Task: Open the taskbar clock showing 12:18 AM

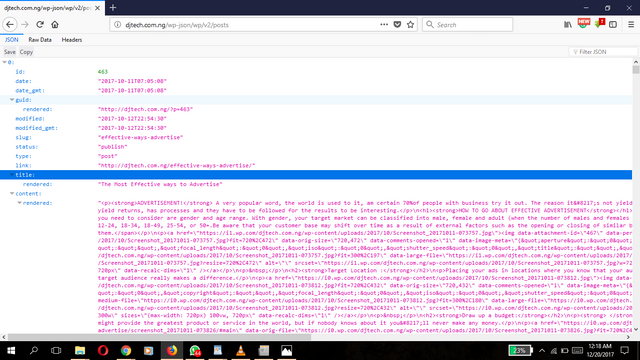Action: (x=600, y=351)
